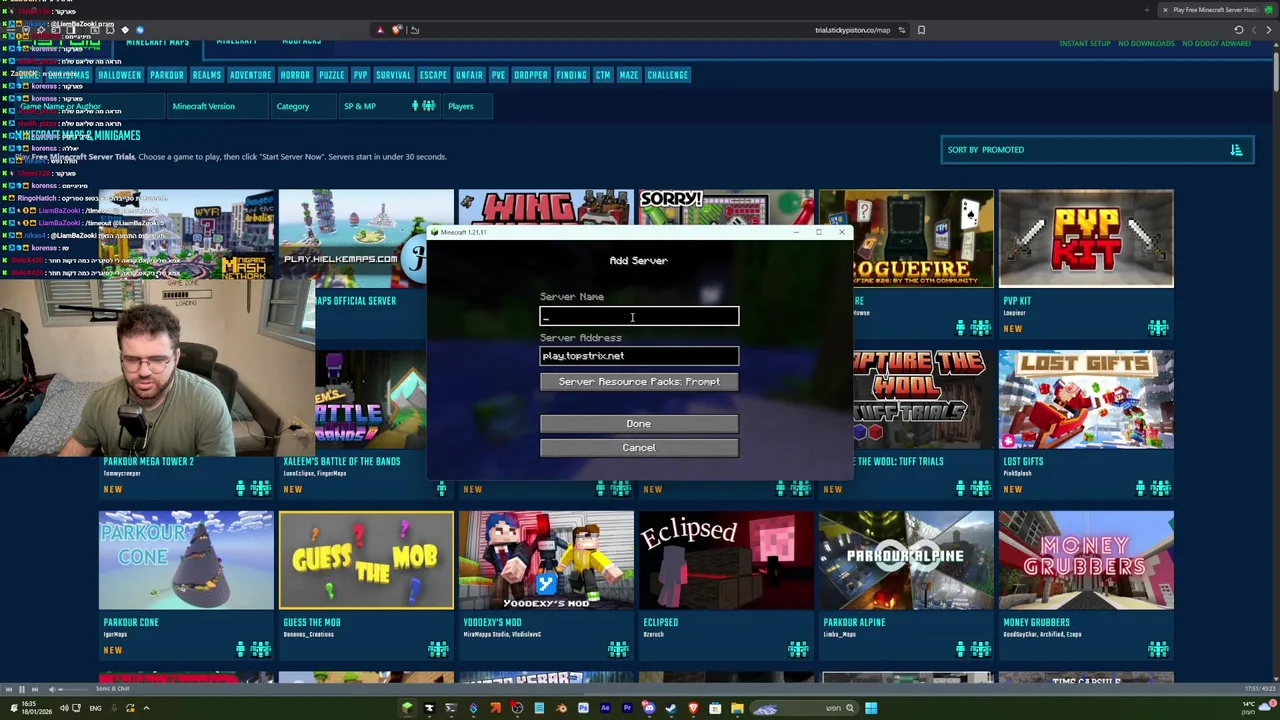Select the PVP tag filter
The height and width of the screenshot is (720, 1280).
[360, 75]
